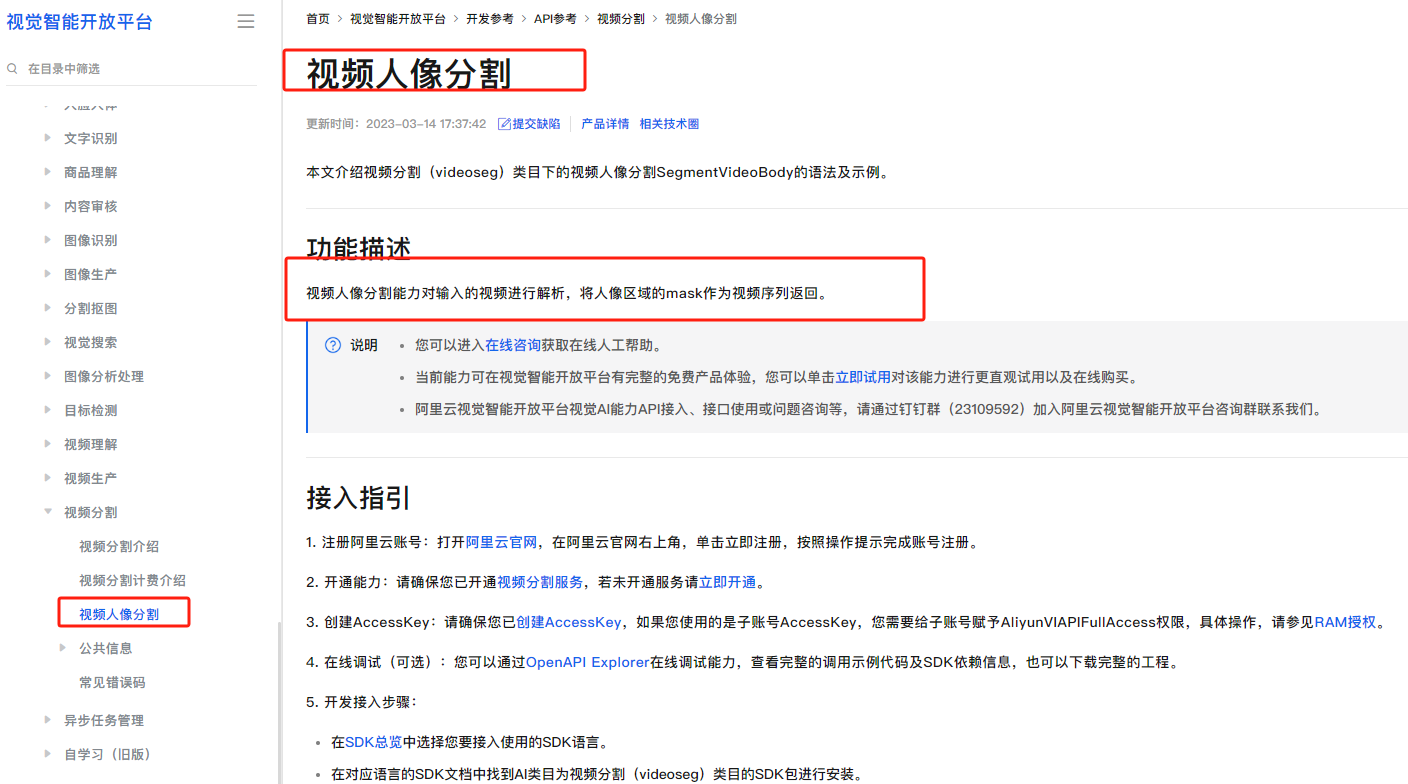
Task: Click 视觉智能开放平台 breadcrumb link
Action: pos(398,19)
